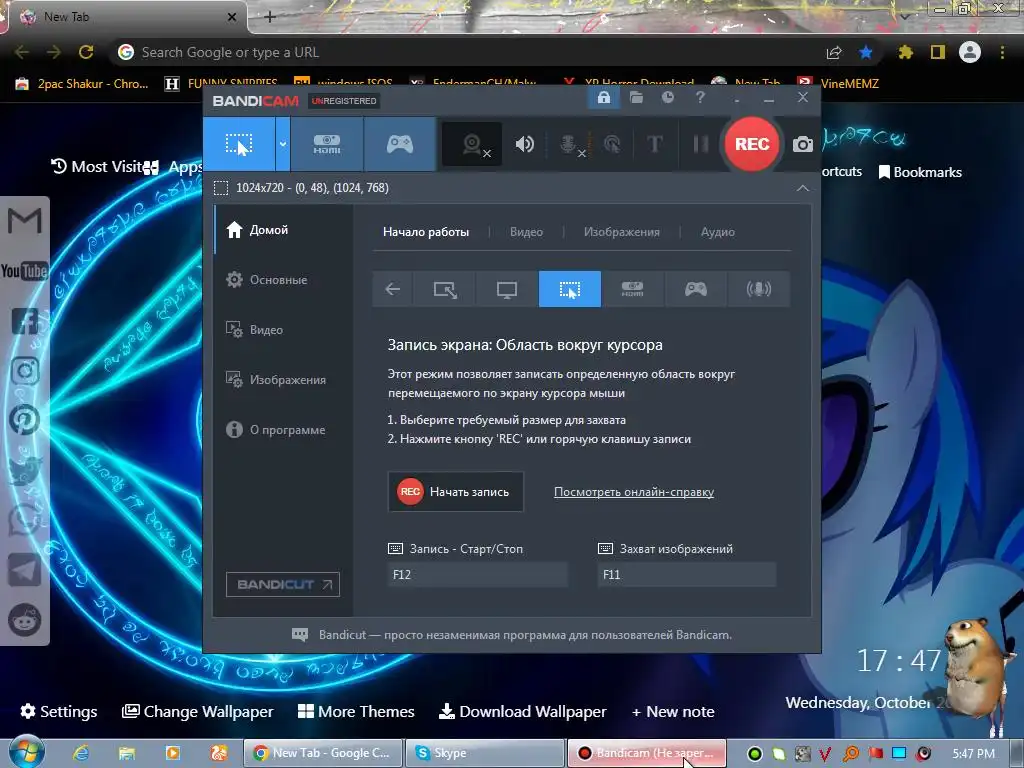Click the BANDICUT button
1024x768 pixels.
(x=283, y=584)
